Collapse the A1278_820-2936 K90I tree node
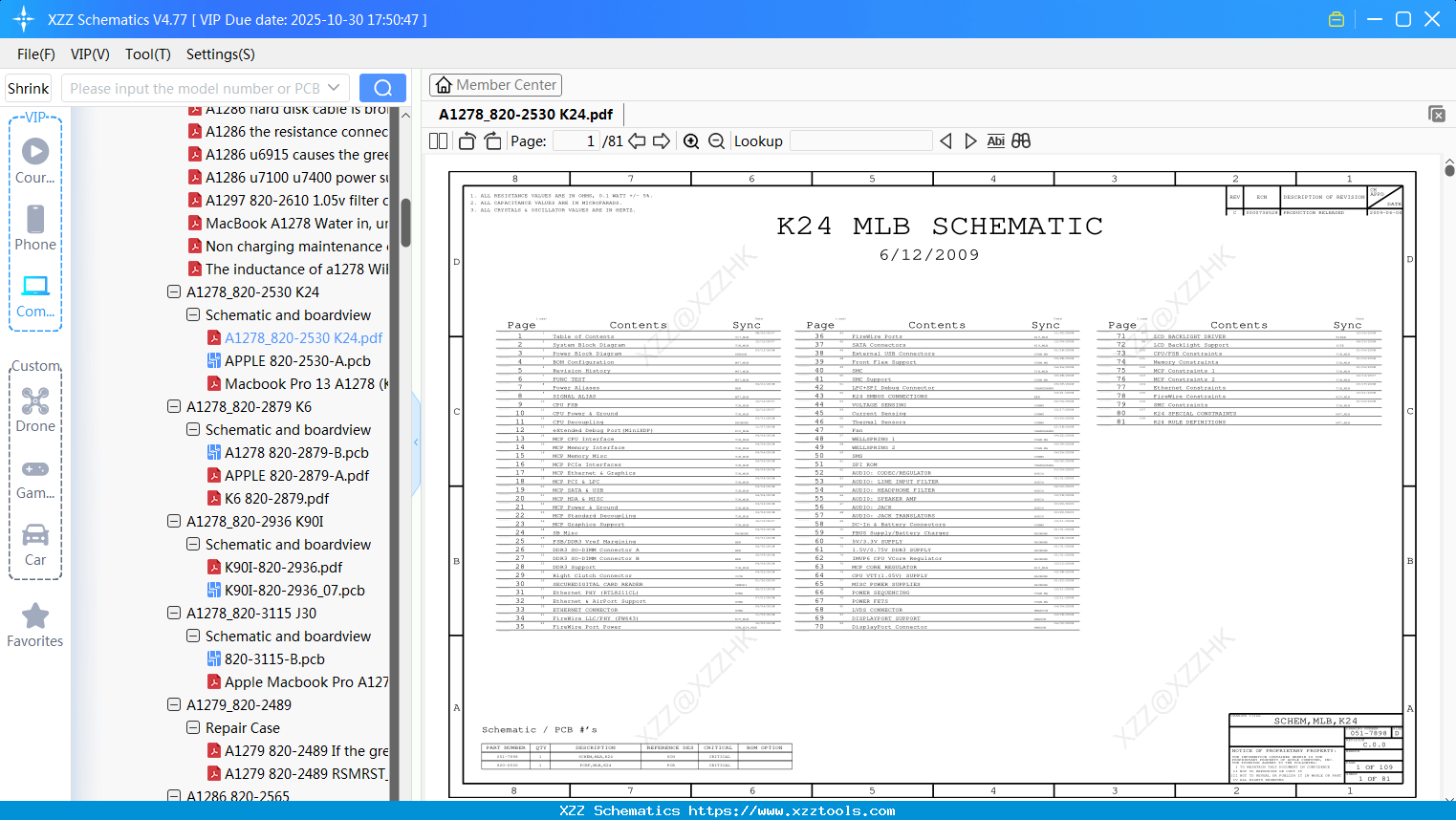Image resolution: width=1456 pixels, height=820 pixels. 174,522
